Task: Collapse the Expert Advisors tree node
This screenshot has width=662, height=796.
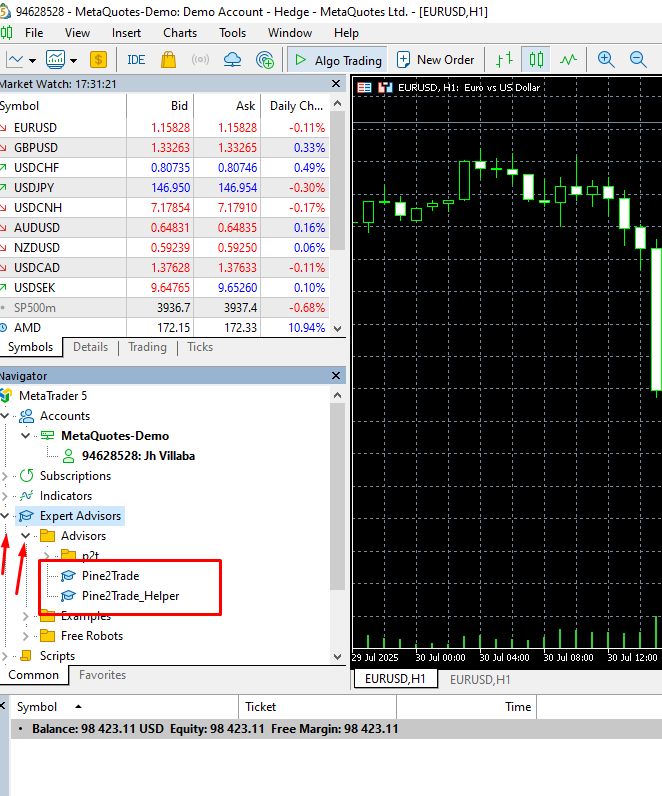Action: pyautogui.click(x=6, y=516)
